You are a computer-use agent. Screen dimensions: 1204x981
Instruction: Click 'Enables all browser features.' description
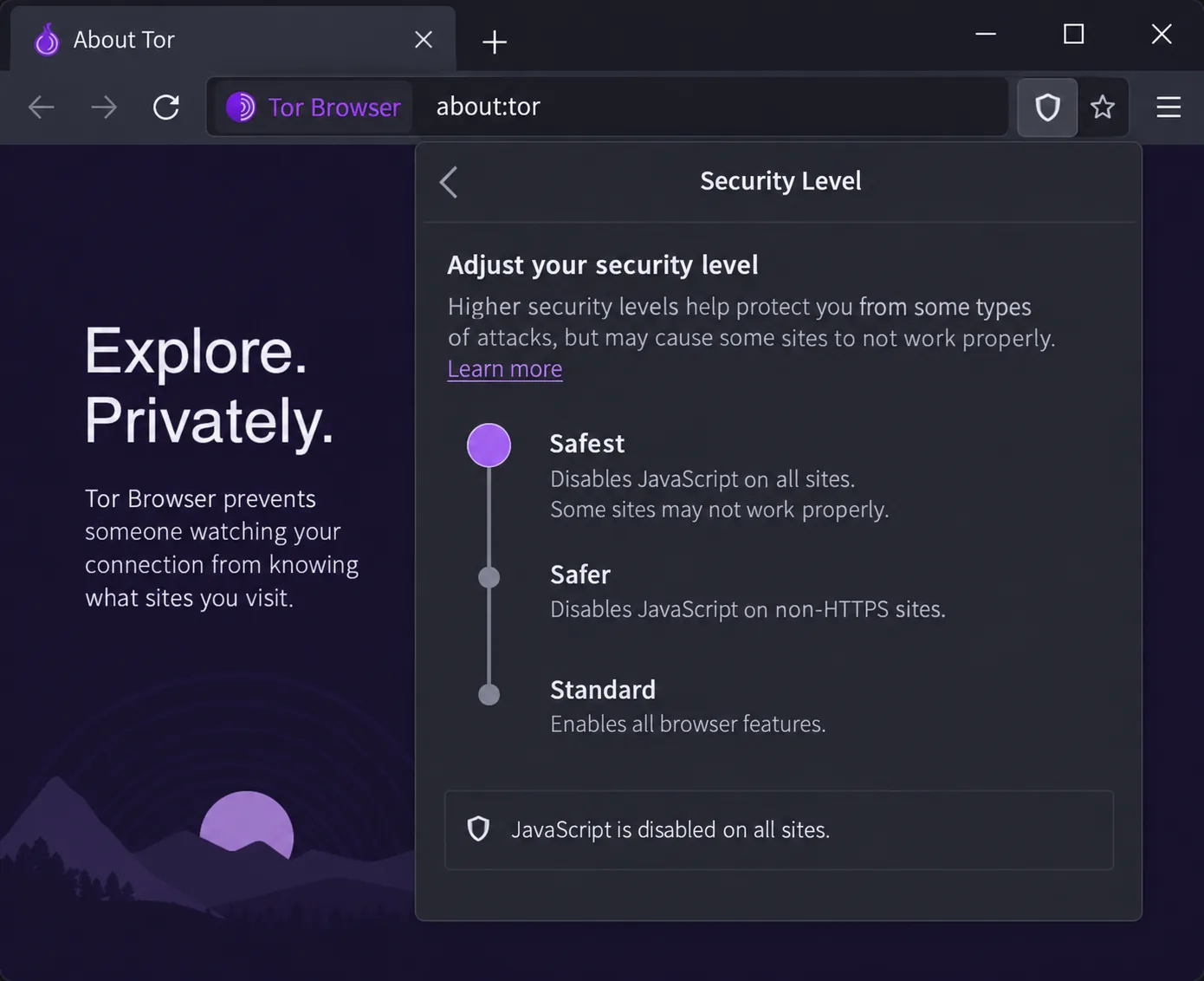click(x=689, y=724)
